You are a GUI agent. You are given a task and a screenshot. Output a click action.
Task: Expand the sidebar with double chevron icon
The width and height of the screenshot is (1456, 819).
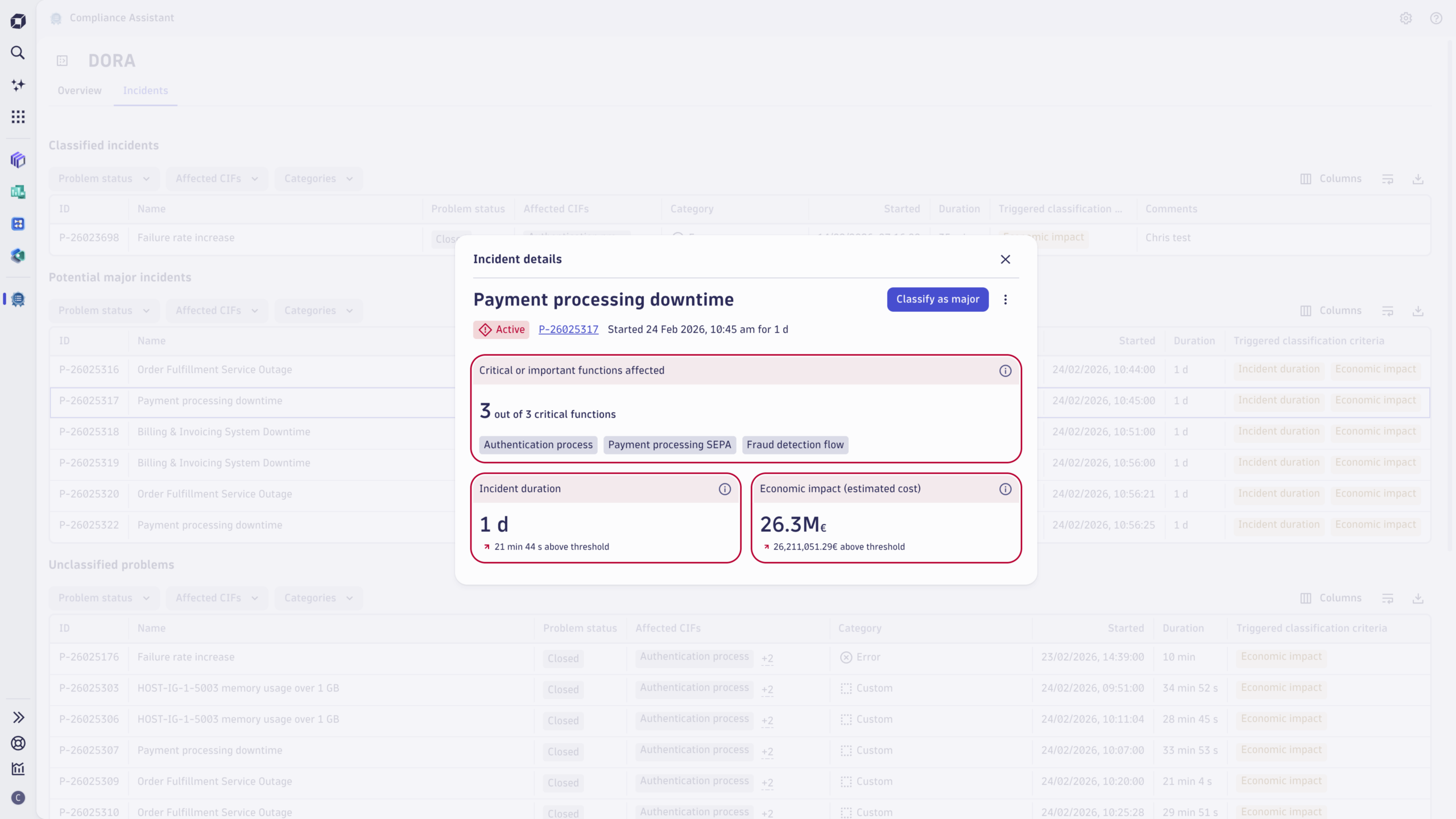[x=18, y=717]
